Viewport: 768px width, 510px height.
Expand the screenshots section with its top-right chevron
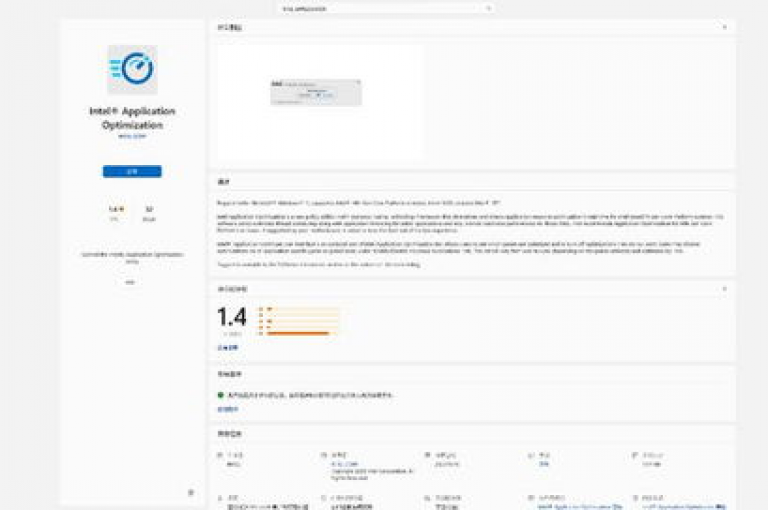pos(725,27)
